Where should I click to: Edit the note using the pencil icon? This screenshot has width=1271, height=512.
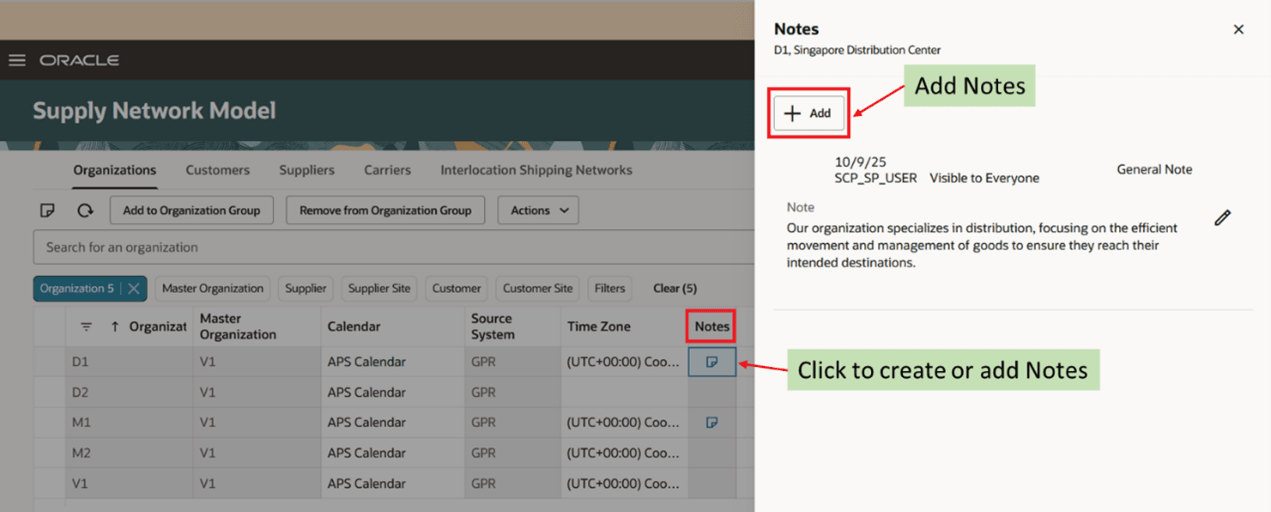1222,218
